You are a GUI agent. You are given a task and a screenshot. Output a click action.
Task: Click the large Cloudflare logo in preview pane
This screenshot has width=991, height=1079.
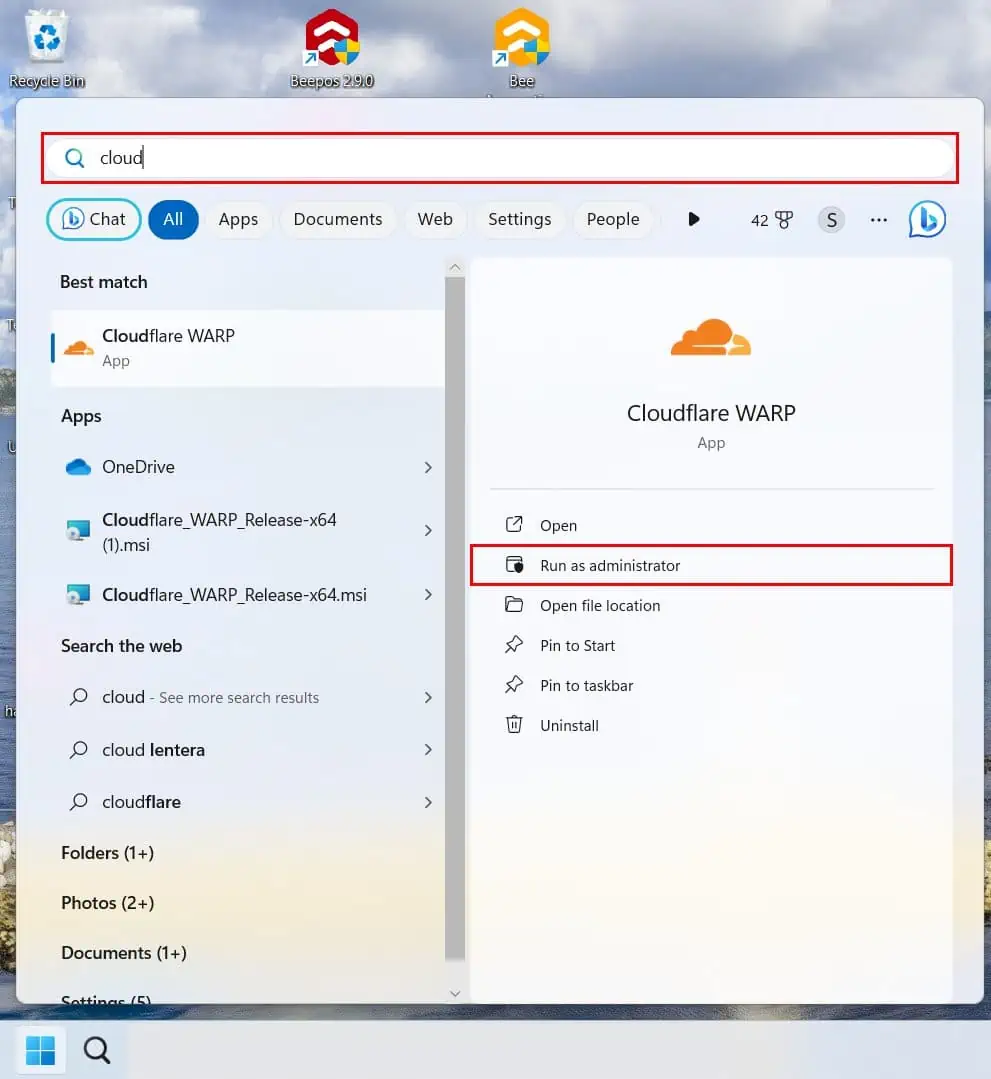(711, 337)
